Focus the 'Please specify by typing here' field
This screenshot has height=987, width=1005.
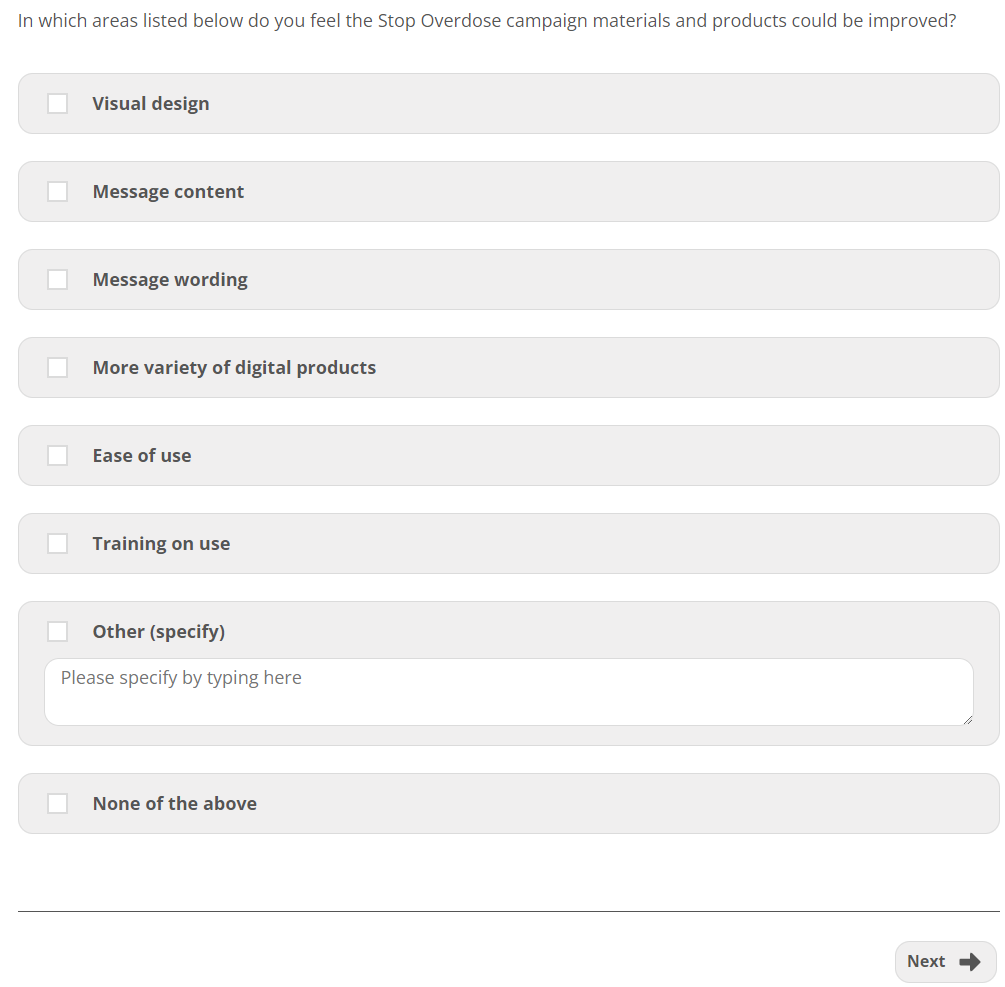[508, 691]
